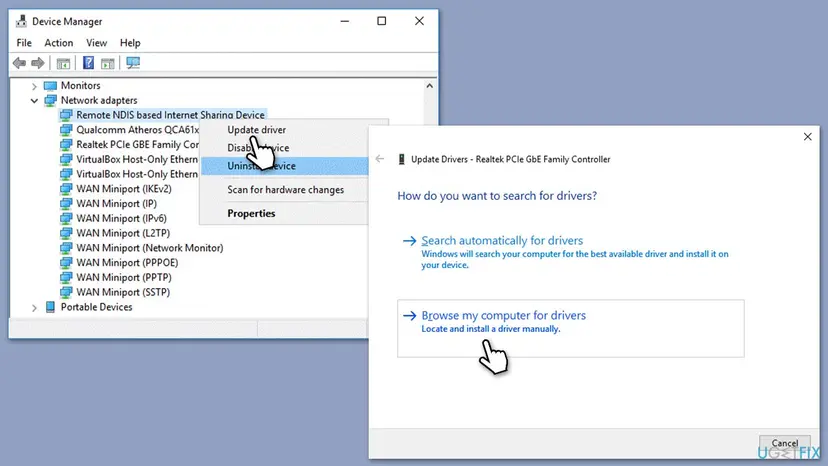The image size is (828, 466).
Task: Expand the Portable Devices category
Action: [34, 307]
